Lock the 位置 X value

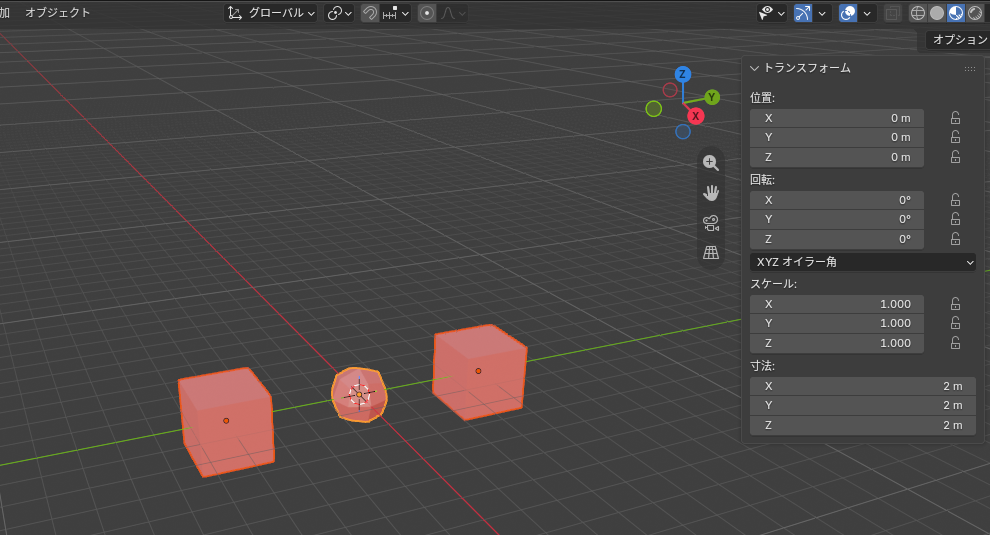click(955, 118)
